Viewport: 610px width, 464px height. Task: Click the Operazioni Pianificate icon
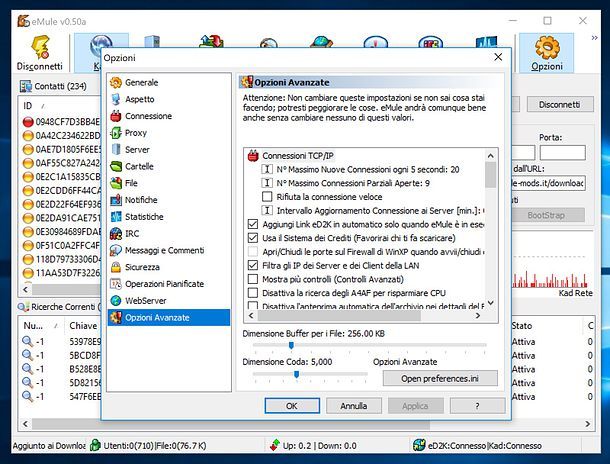116,284
